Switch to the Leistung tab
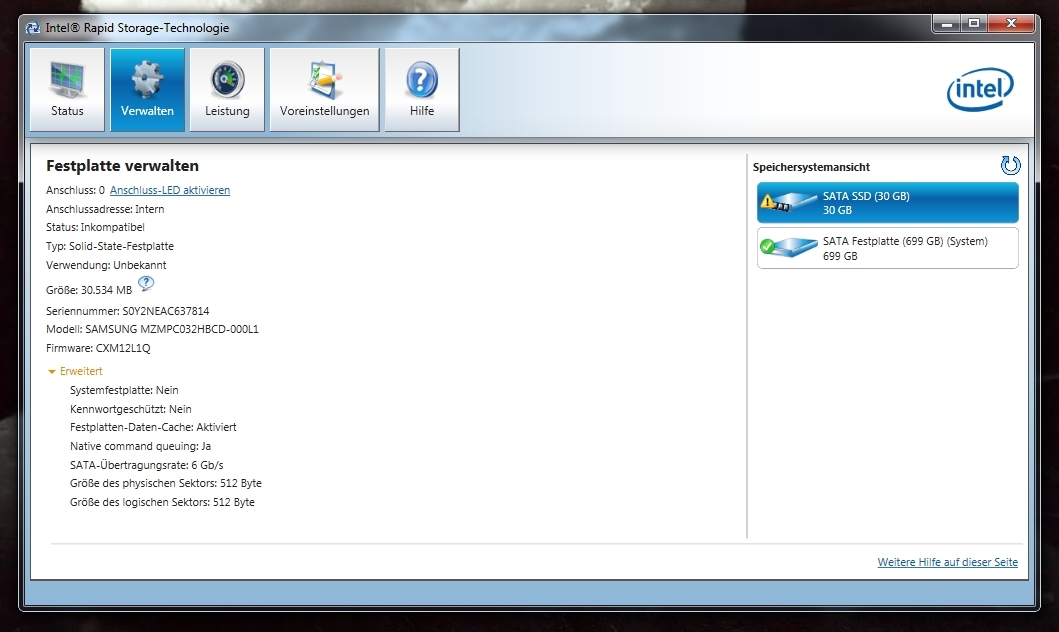Viewport: 1059px width, 632px height. point(227,89)
